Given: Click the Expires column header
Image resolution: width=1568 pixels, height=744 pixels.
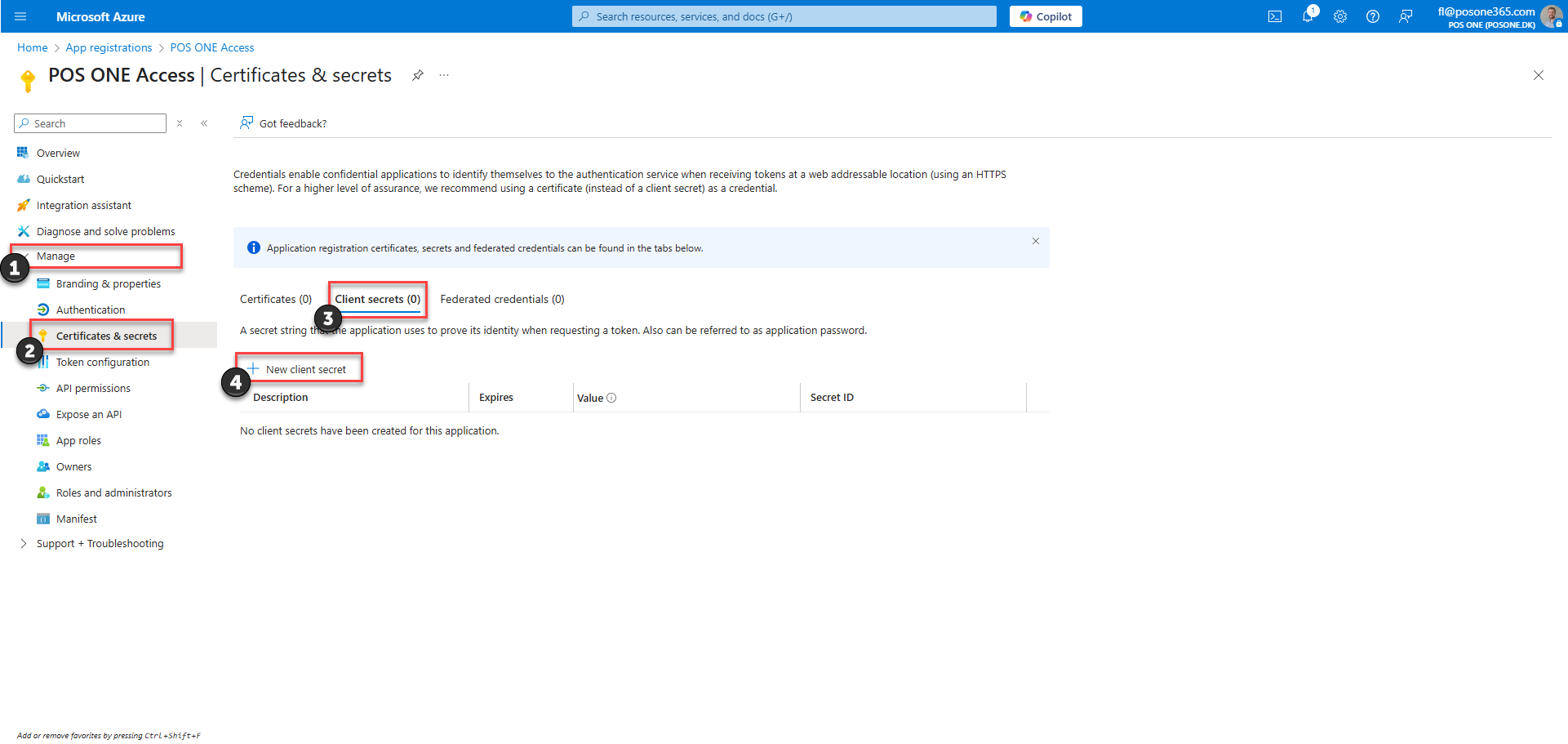Looking at the screenshot, I should click(496, 398).
